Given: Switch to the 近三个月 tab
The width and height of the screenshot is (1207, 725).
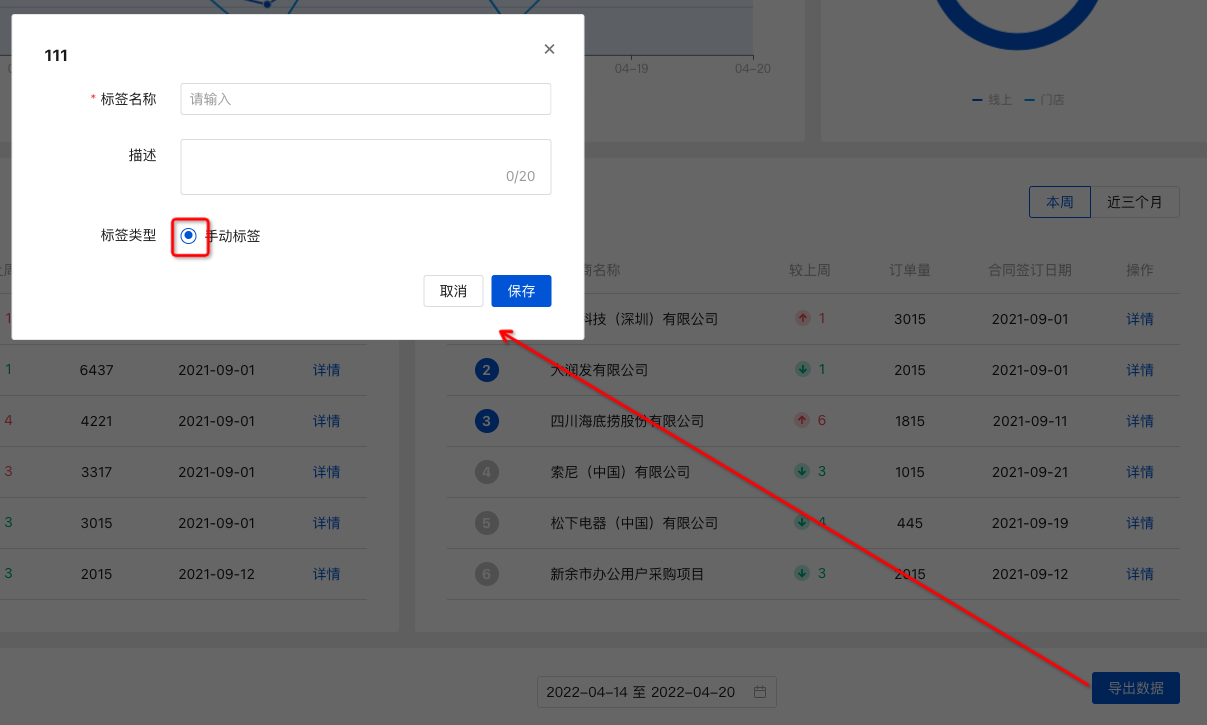Looking at the screenshot, I should click(1135, 201).
